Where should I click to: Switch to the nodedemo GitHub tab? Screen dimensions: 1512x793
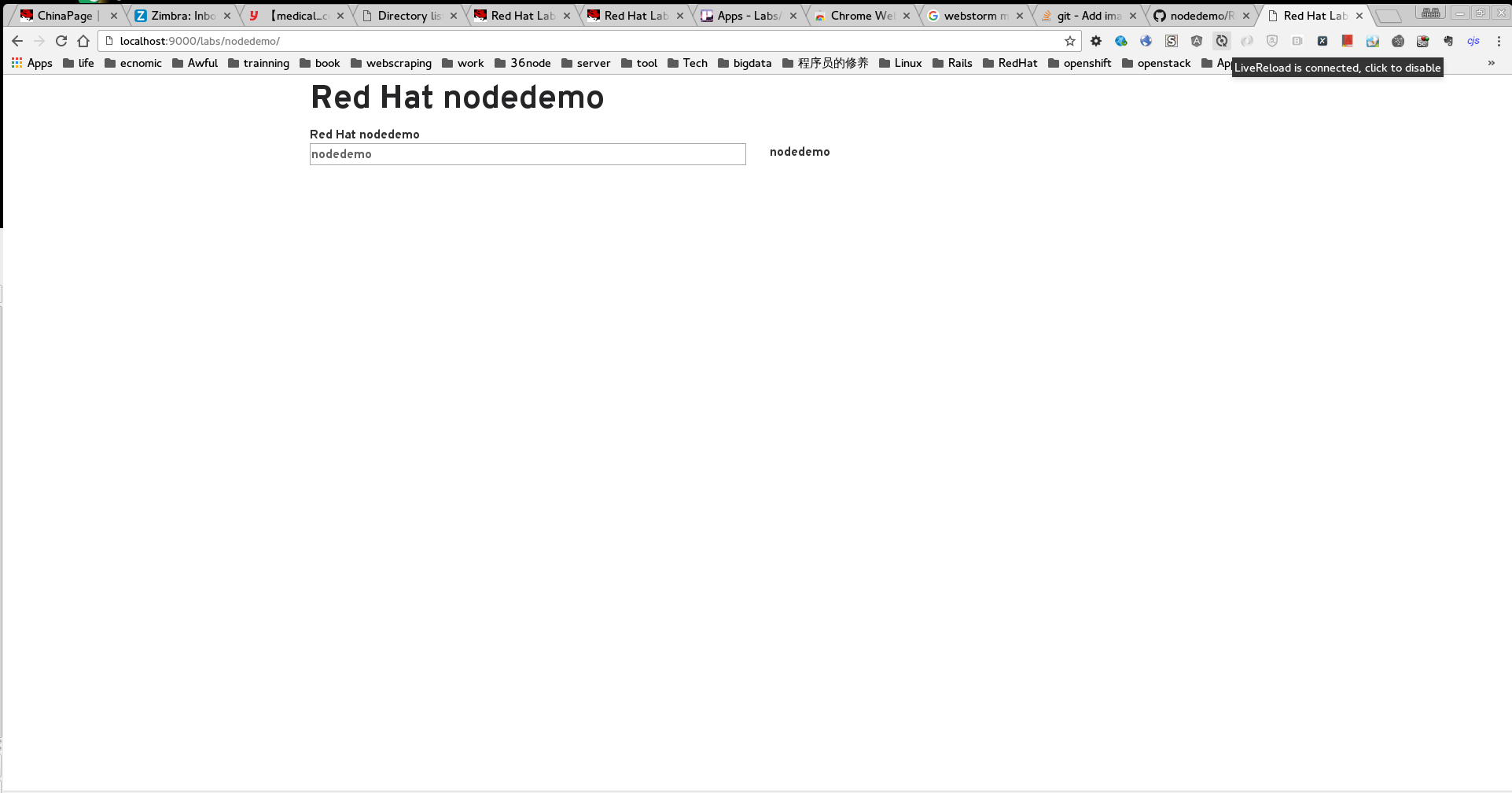(x=1201, y=16)
